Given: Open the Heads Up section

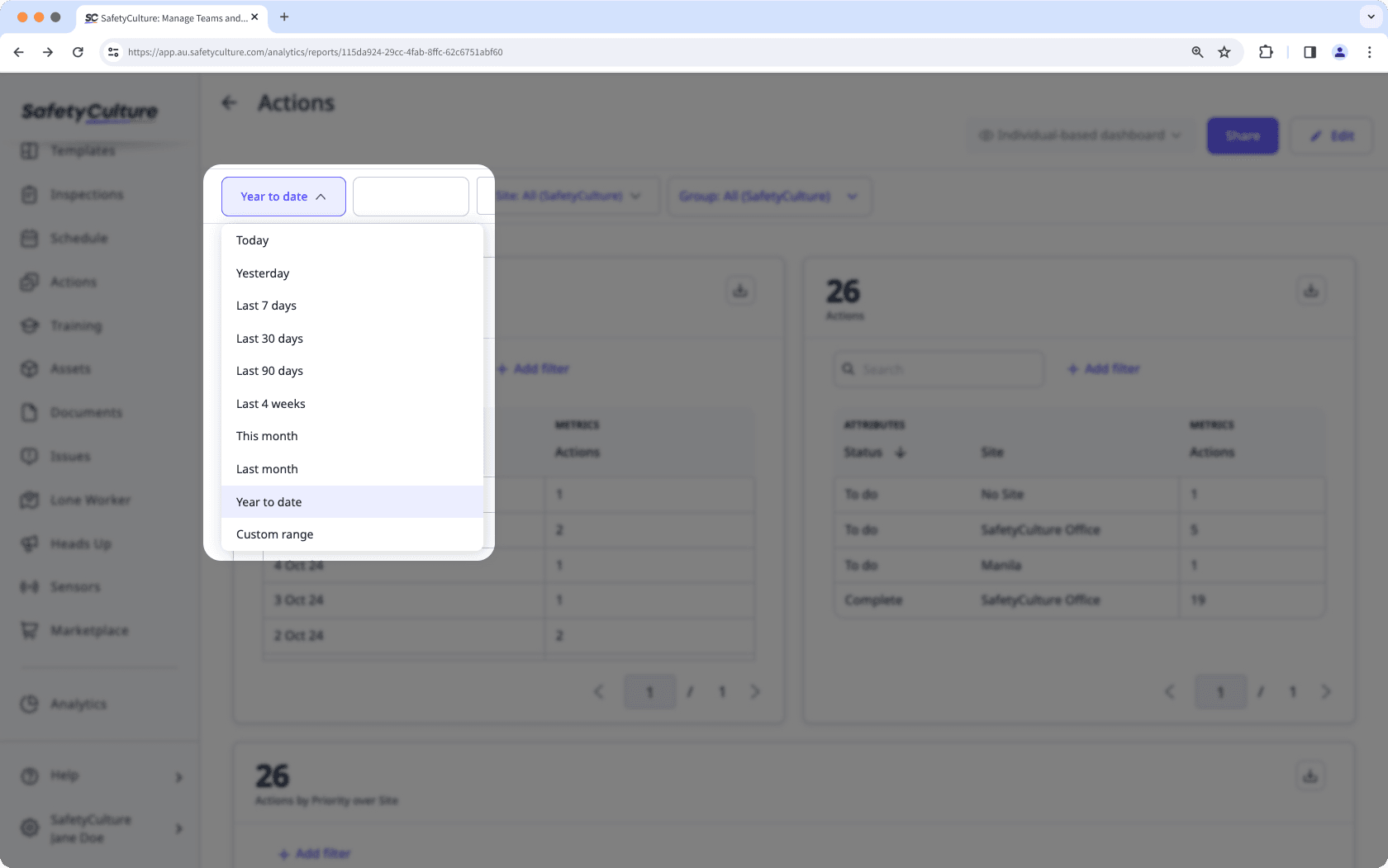Looking at the screenshot, I should click(x=78, y=543).
